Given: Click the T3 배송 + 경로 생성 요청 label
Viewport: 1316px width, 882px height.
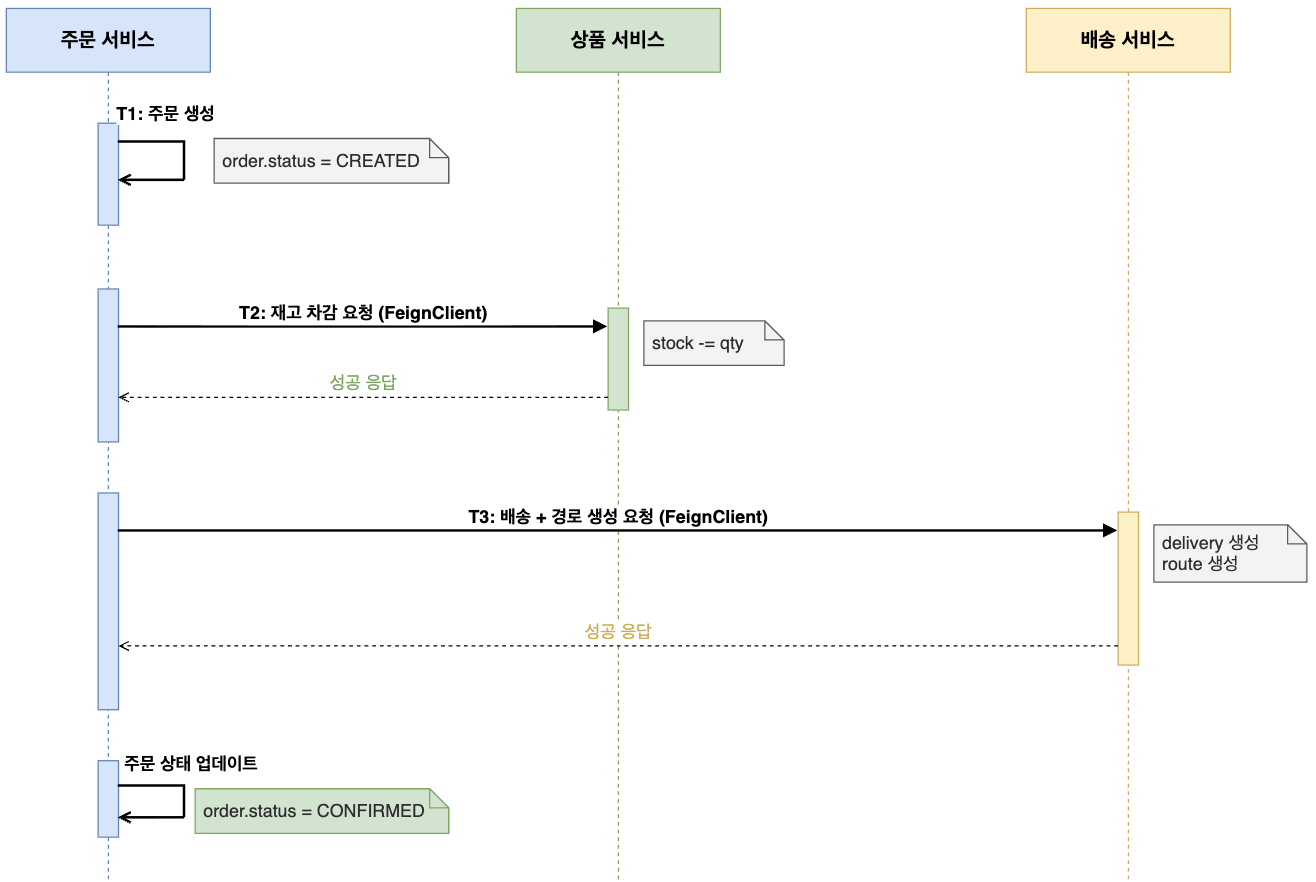Looking at the screenshot, I should pos(618,517).
